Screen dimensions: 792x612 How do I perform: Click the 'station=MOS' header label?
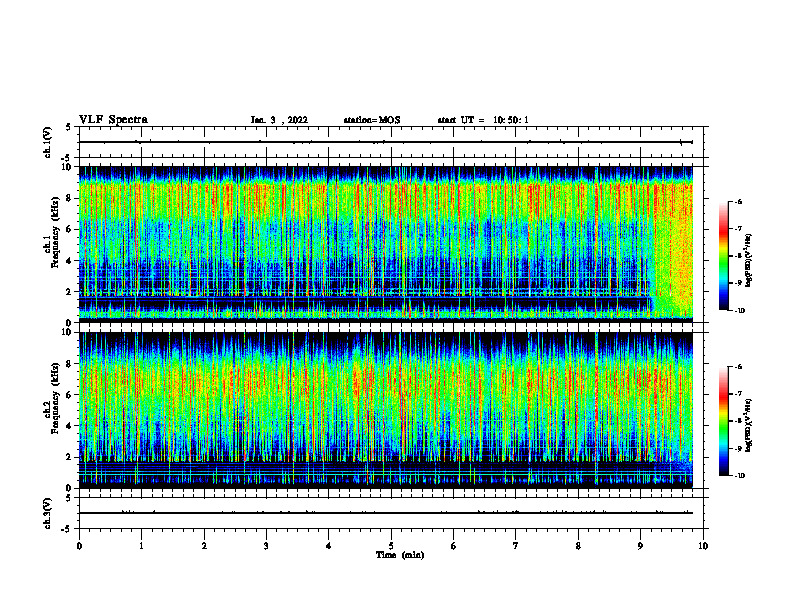point(372,120)
